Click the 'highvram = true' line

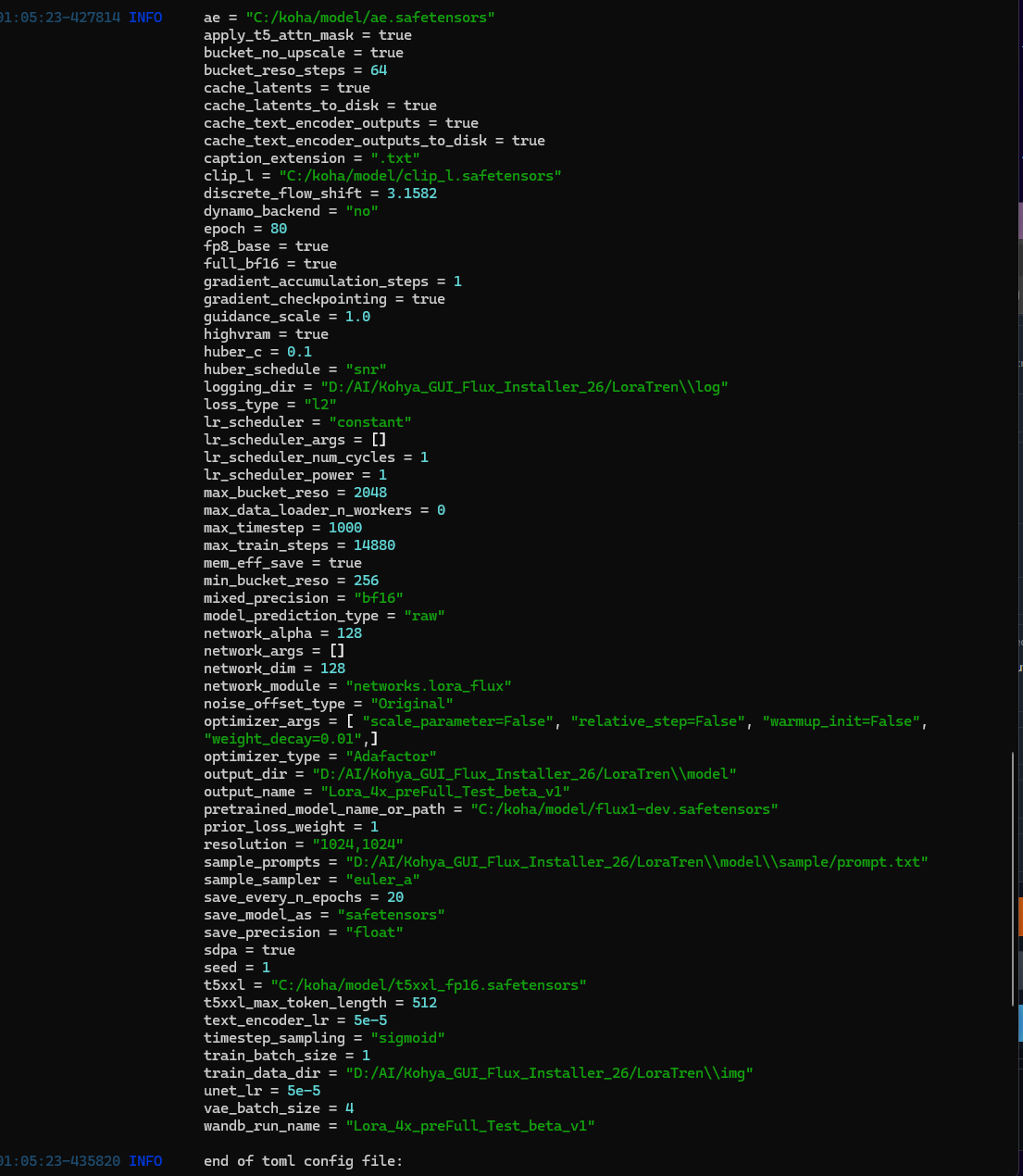[x=266, y=334]
